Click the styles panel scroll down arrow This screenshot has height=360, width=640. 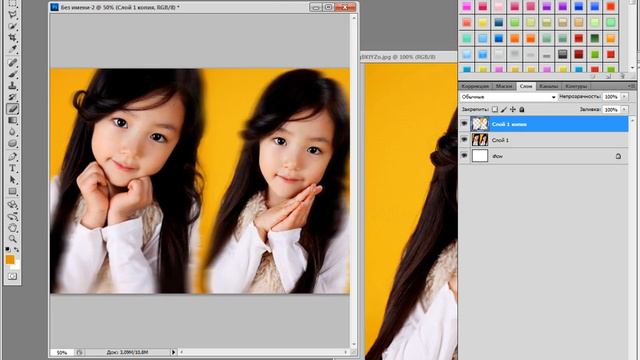633,68
